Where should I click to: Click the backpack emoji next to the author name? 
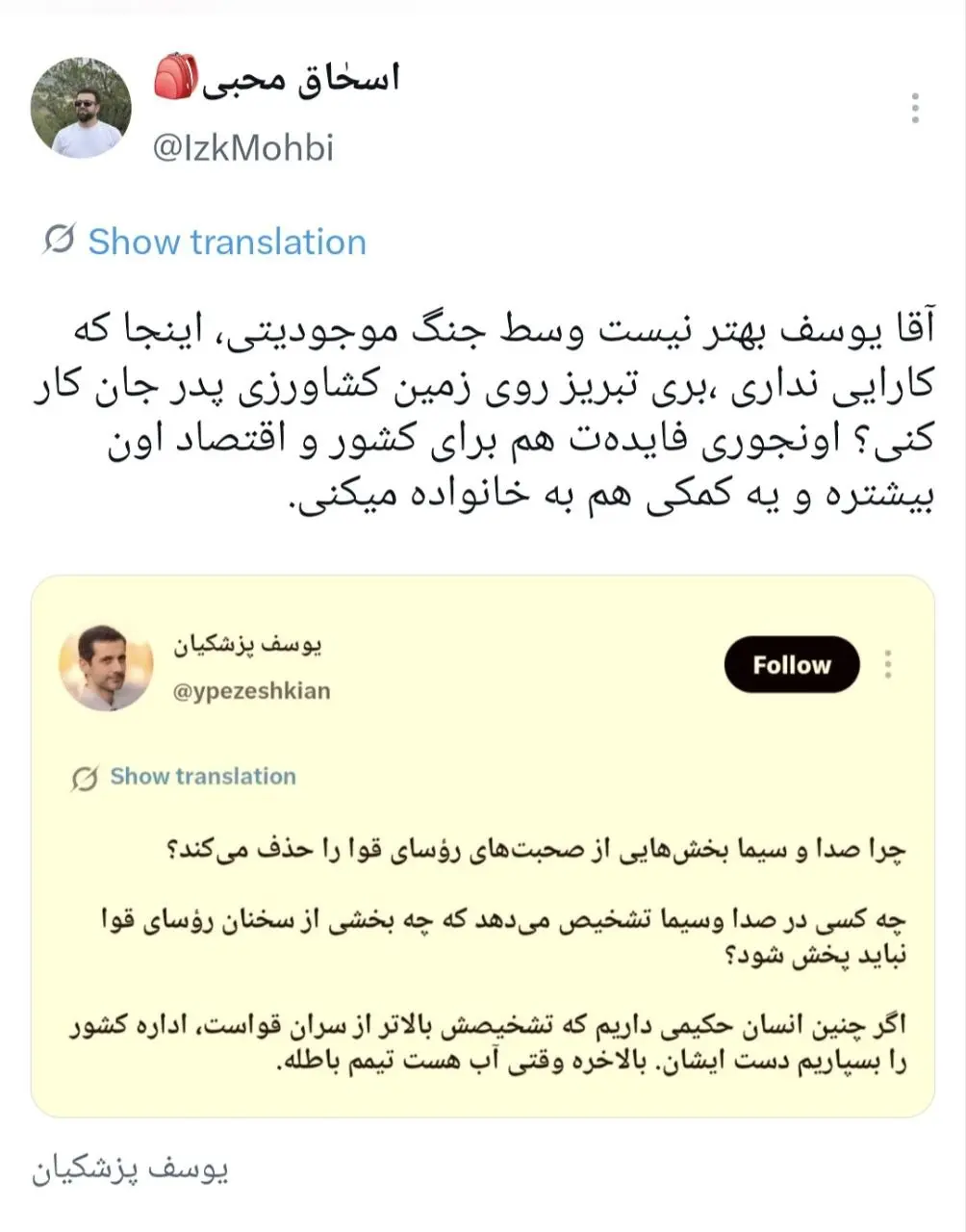pos(175,76)
